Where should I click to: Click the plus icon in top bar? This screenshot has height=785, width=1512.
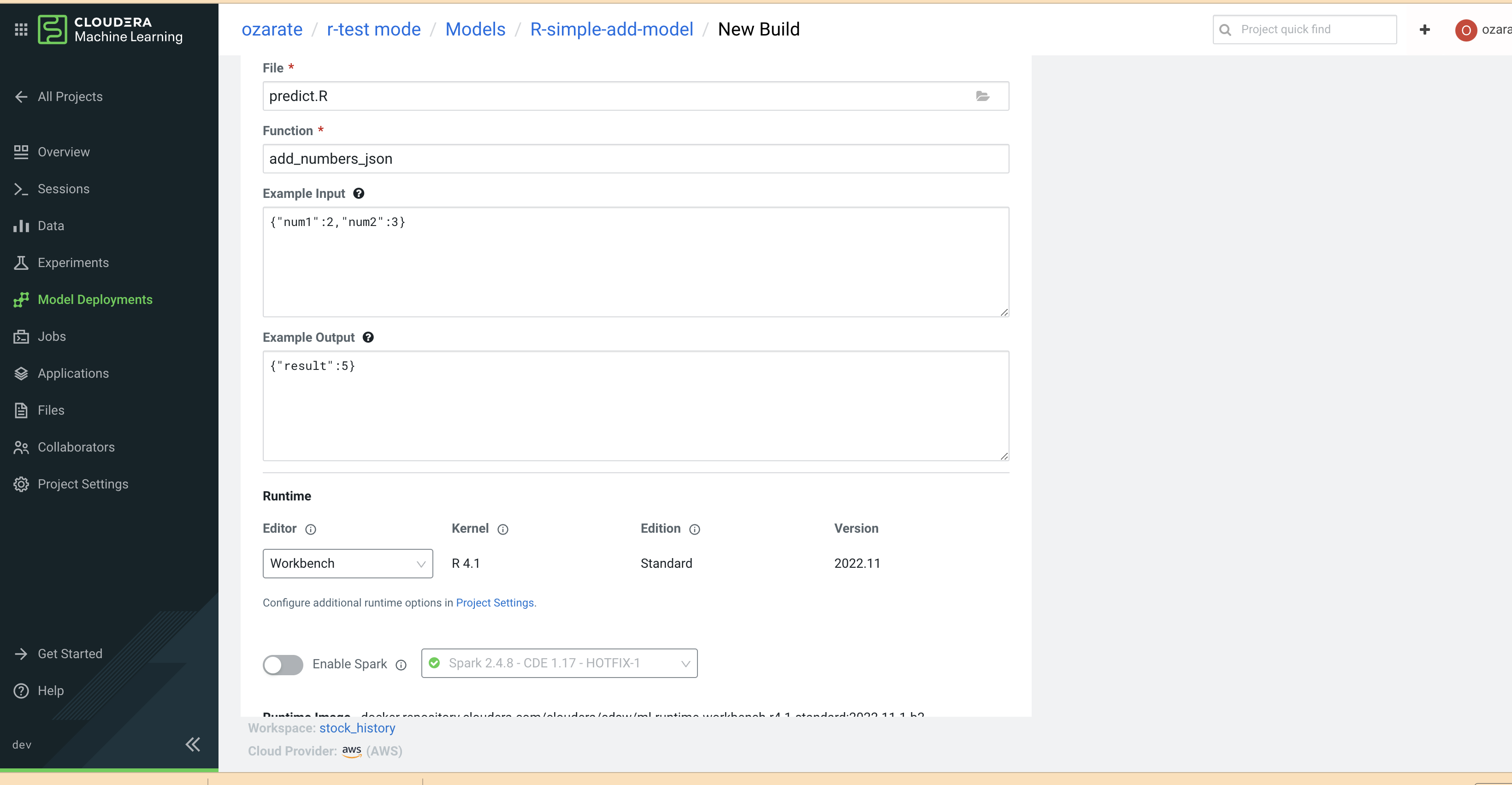pos(1424,30)
